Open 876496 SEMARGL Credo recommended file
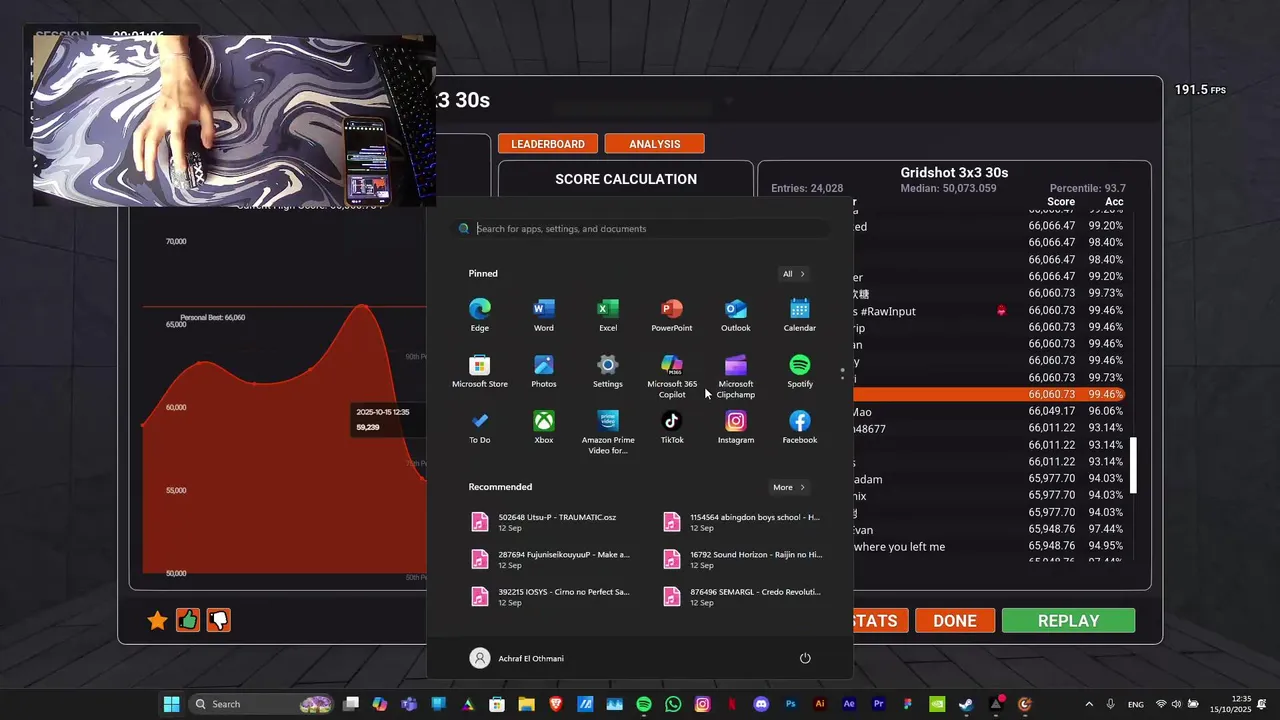1280x720 pixels. coord(742,597)
